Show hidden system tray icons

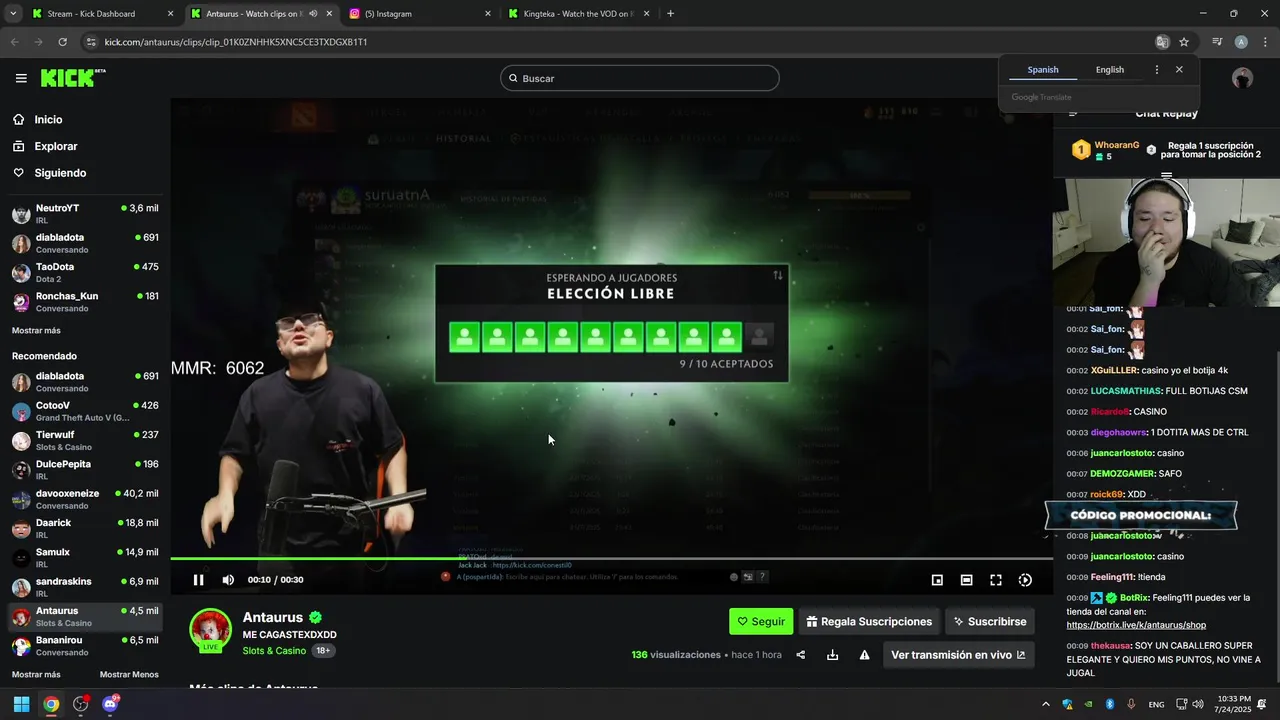point(1046,705)
